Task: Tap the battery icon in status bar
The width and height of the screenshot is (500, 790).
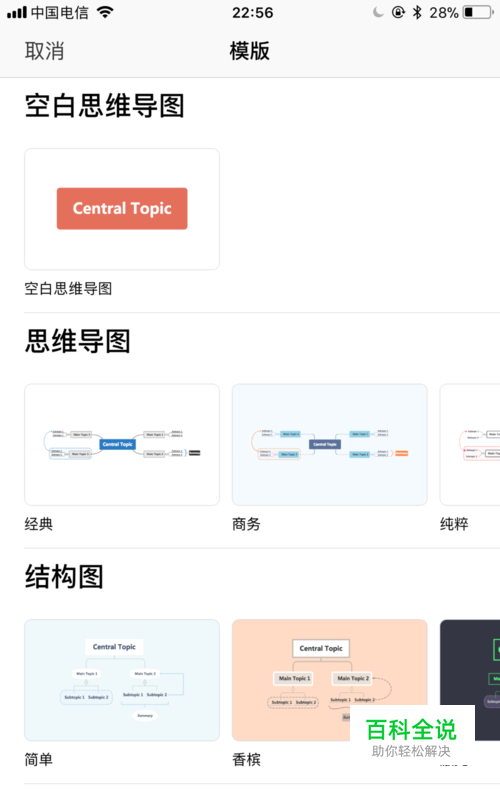Action: click(478, 12)
